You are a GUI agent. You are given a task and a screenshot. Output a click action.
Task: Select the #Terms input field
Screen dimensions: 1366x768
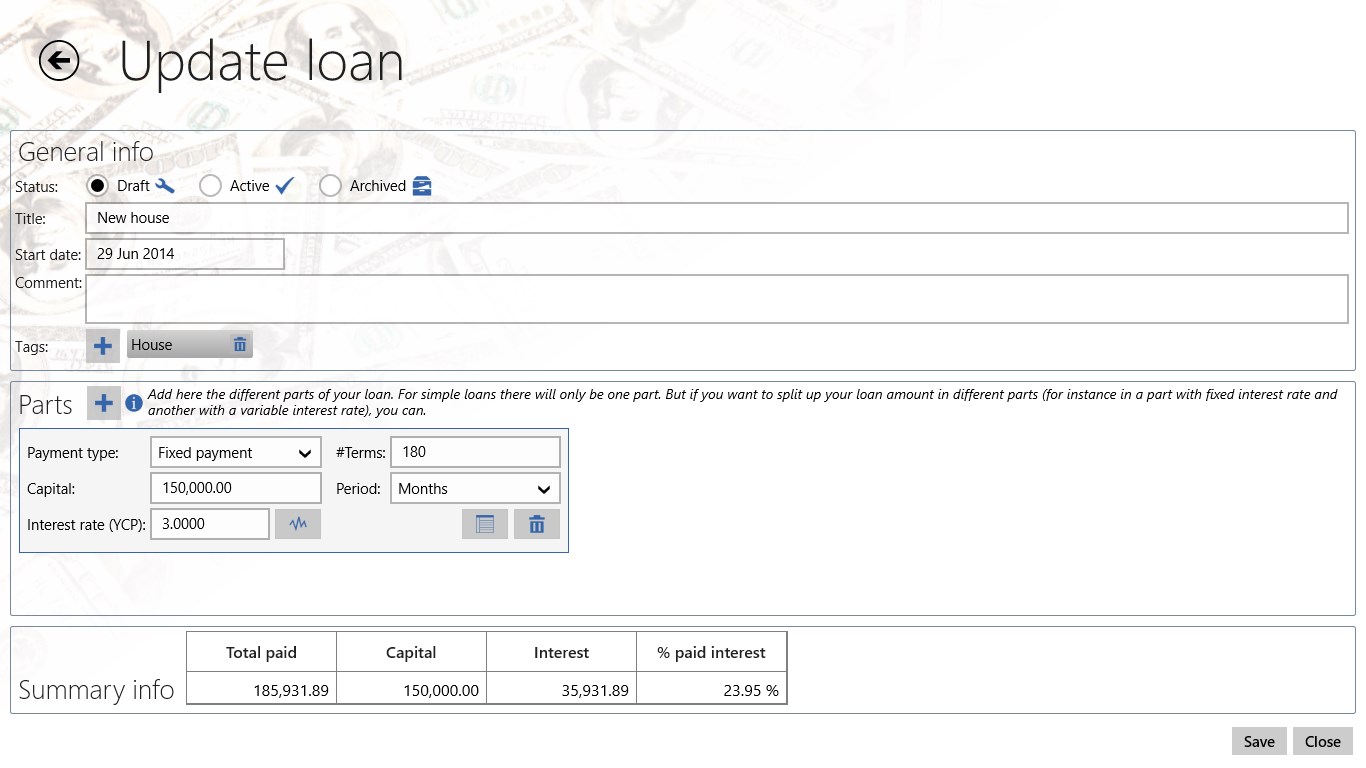[475, 452]
